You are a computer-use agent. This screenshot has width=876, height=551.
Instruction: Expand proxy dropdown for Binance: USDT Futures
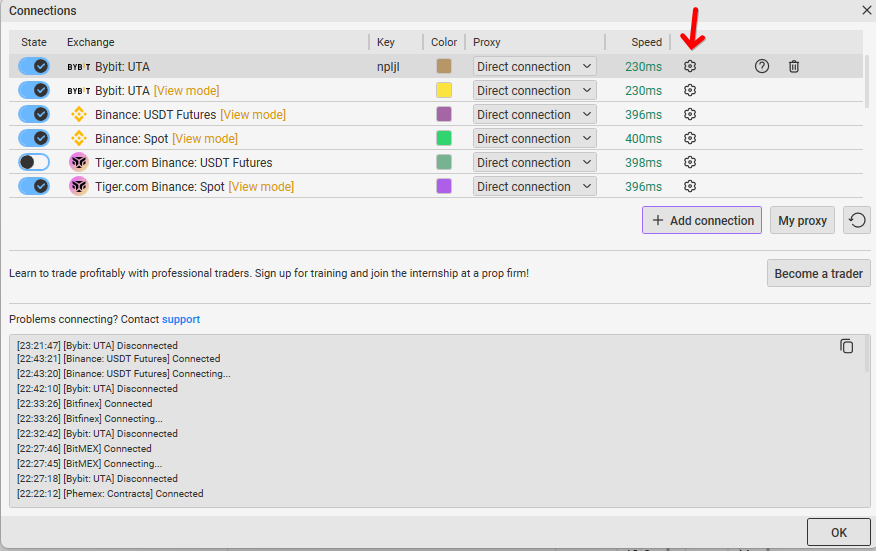535,115
